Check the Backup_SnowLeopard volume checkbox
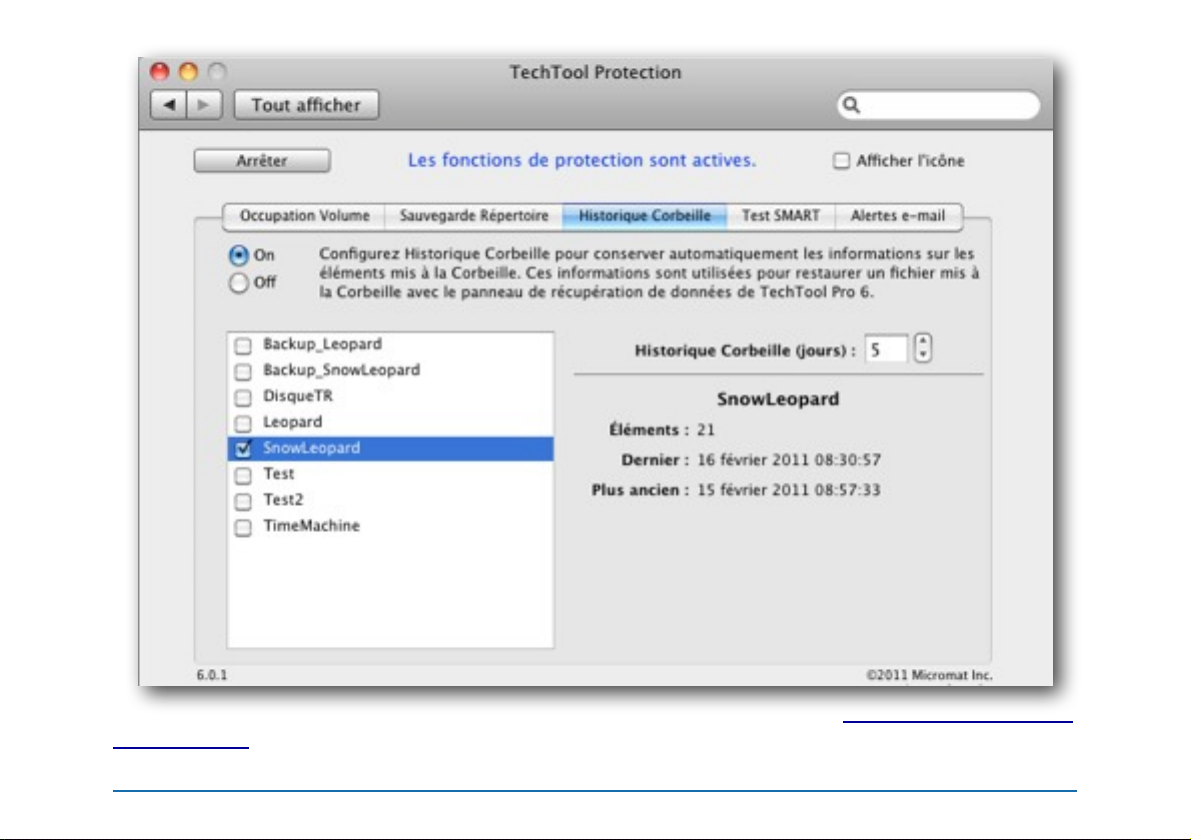Screen dimensions: 1191x840 pos(243,371)
